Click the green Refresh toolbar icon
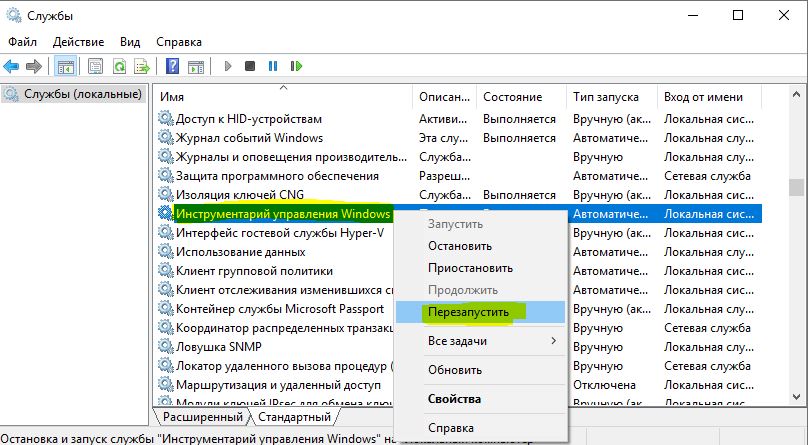The height and width of the screenshot is (445, 808). [120, 66]
